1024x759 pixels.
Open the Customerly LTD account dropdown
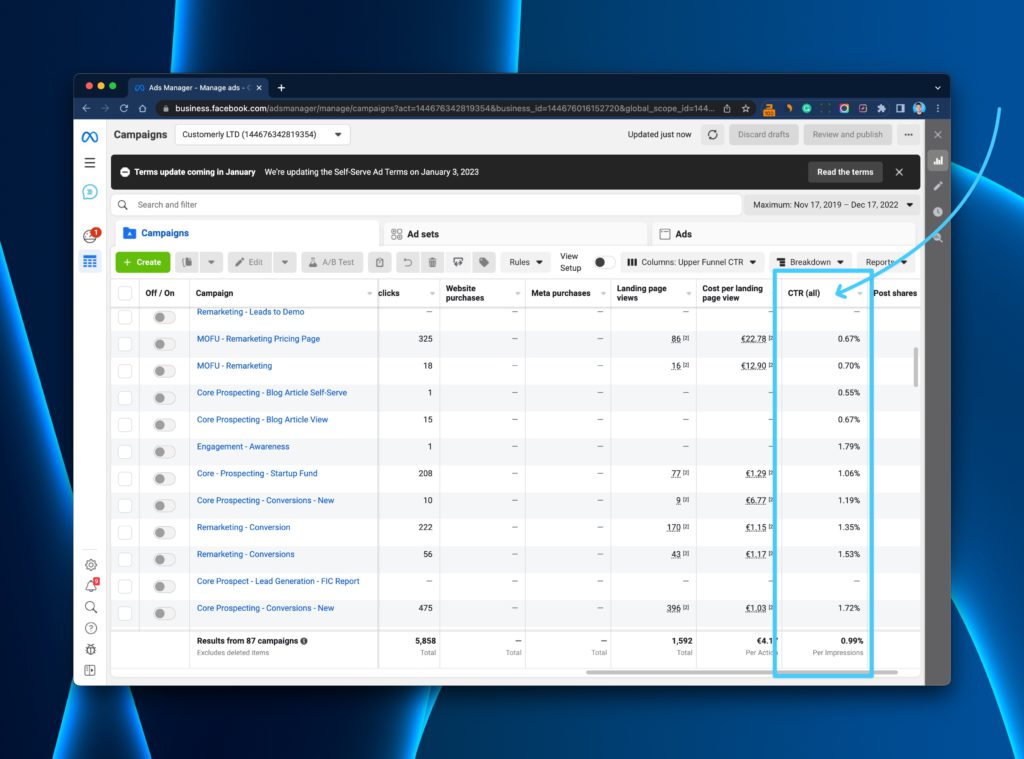click(x=263, y=135)
